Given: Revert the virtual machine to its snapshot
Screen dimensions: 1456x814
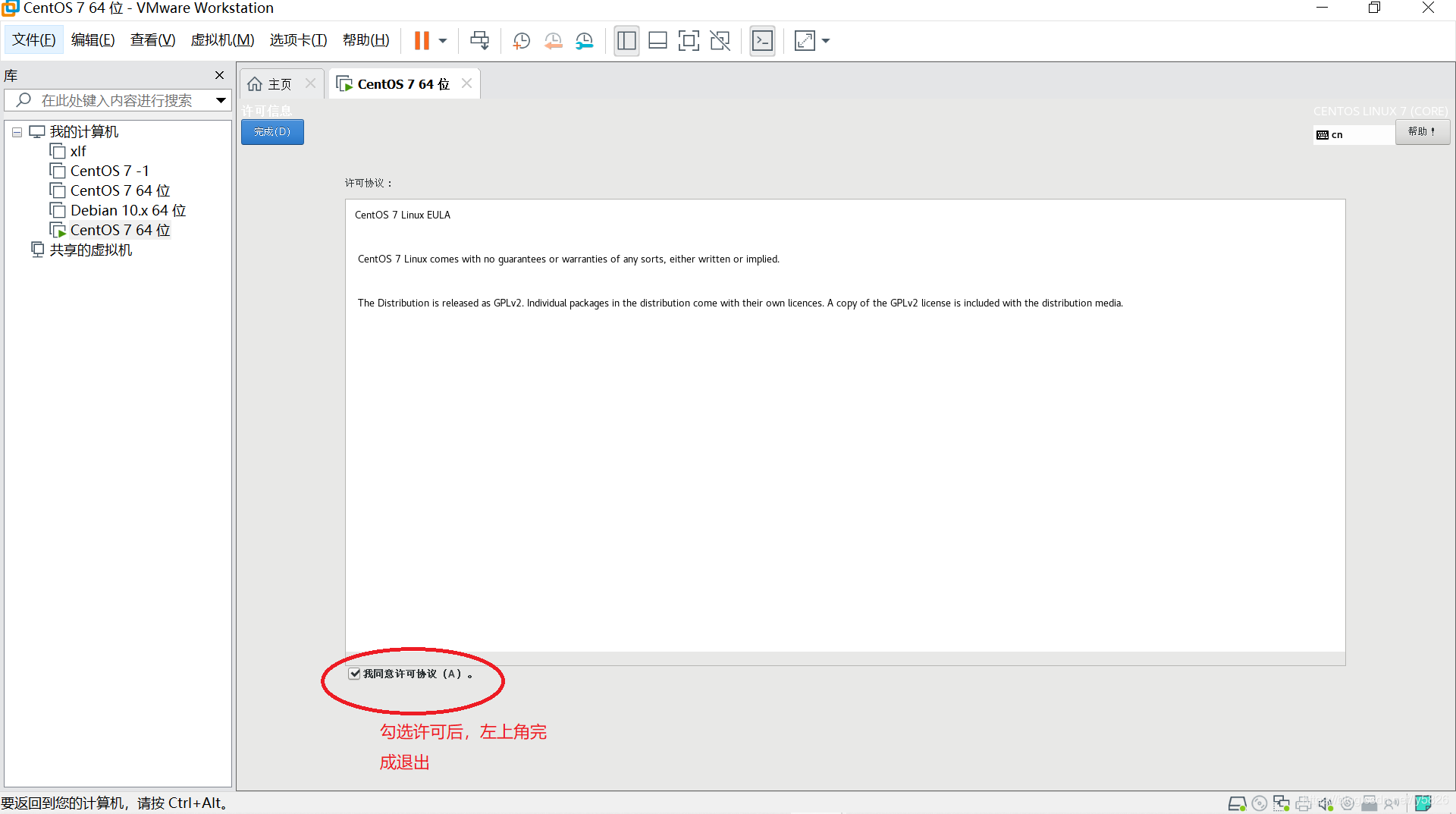Looking at the screenshot, I should click(x=553, y=41).
